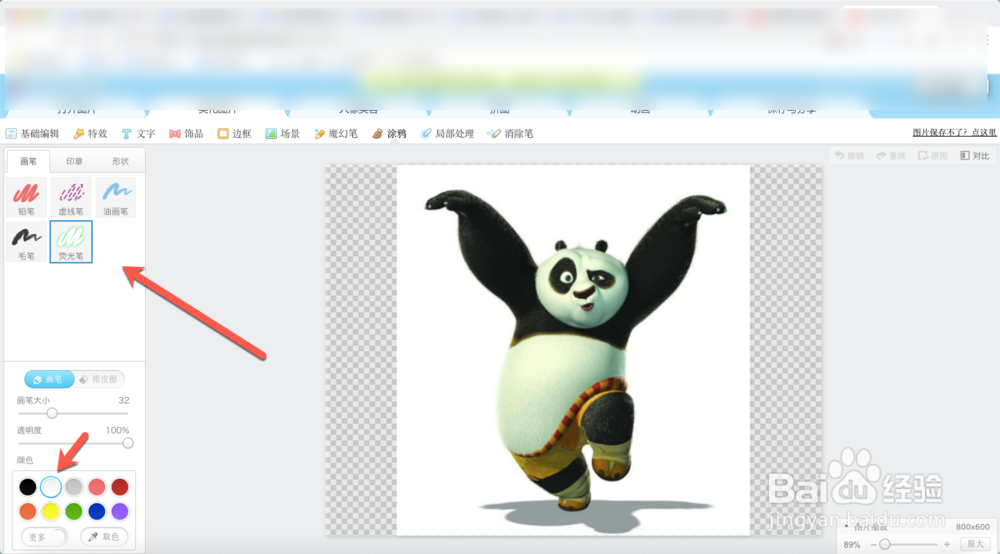
Task: Open the 消除笔 eraser pen tool
Action: point(510,133)
